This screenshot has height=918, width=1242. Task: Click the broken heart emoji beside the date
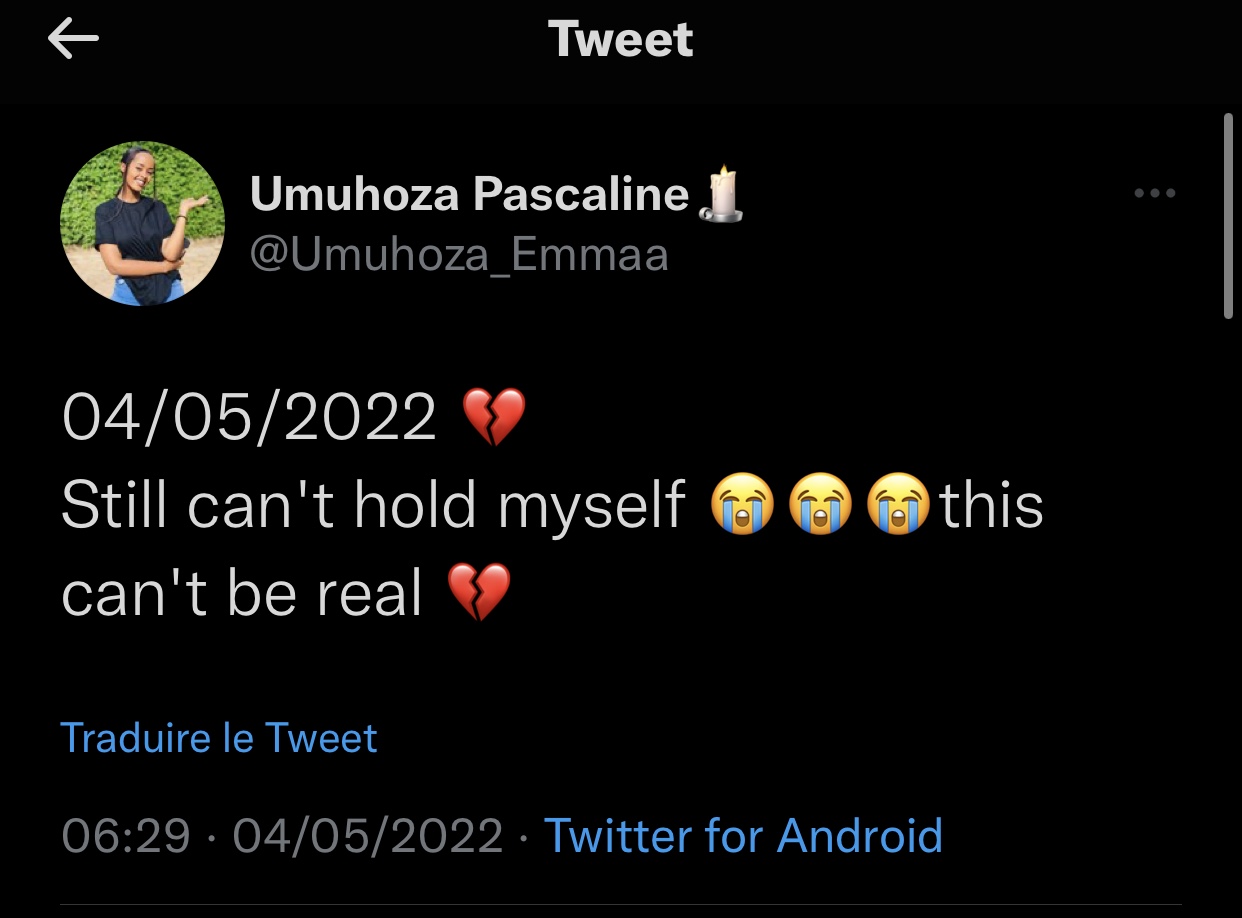494,417
